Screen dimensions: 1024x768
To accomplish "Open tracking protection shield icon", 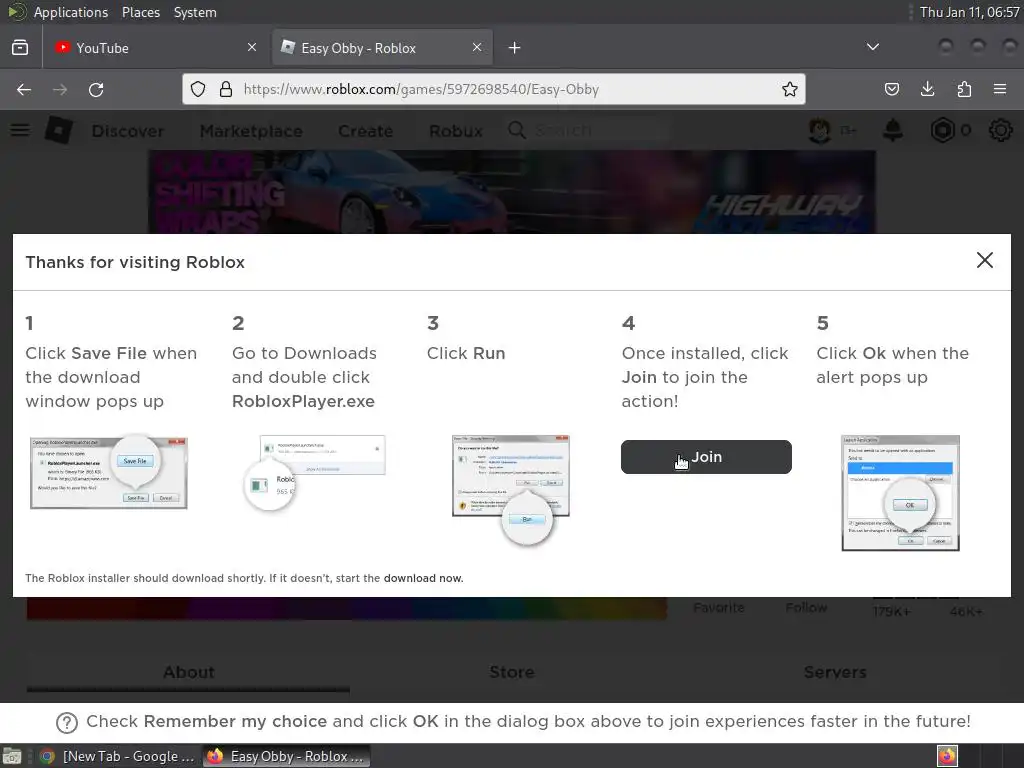I will (198, 89).
